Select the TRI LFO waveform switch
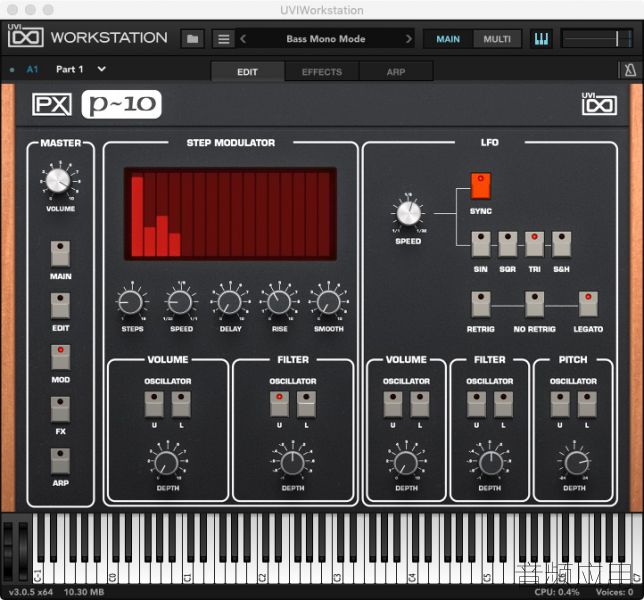Screen dimensions: 644x600 pyautogui.click(x=534, y=244)
